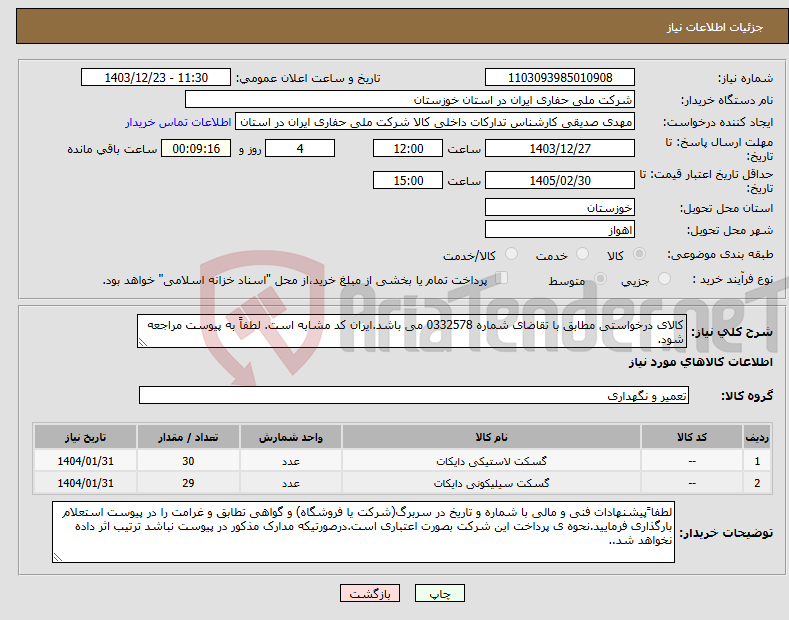Click the تاریخ نیاز column header
The width and height of the screenshot is (789, 620).
click(86, 437)
